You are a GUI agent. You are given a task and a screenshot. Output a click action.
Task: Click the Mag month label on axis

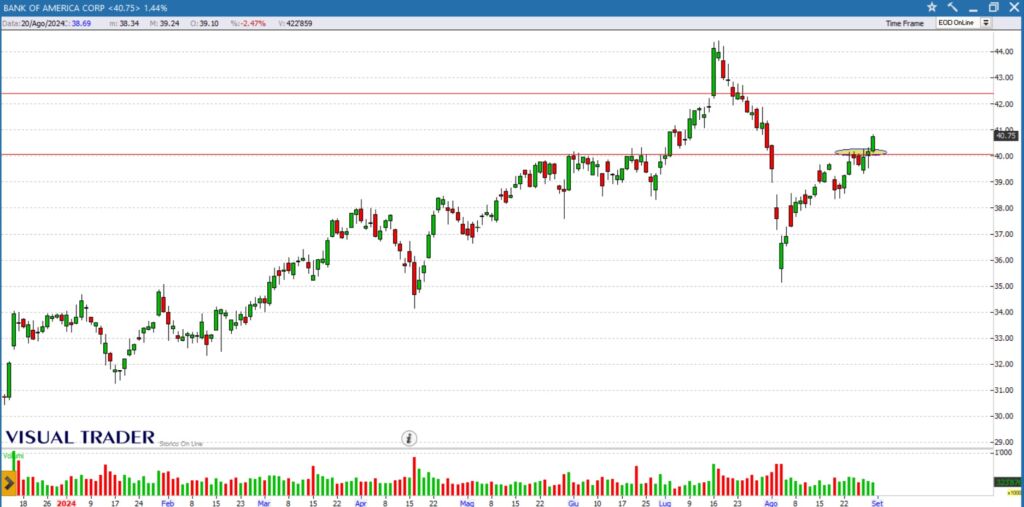466,503
